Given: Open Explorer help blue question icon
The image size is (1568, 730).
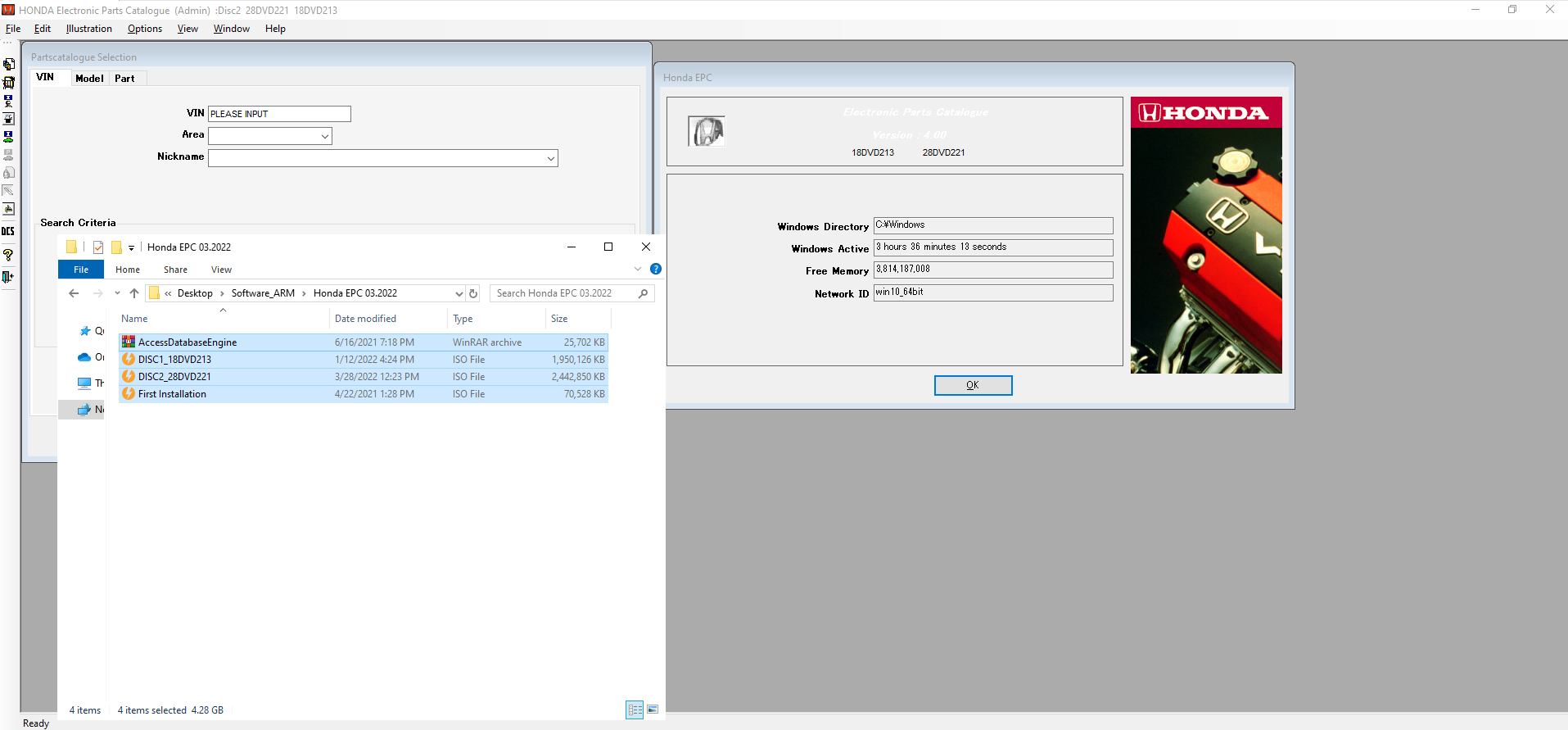Looking at the screenshot, I should point(656,269).
